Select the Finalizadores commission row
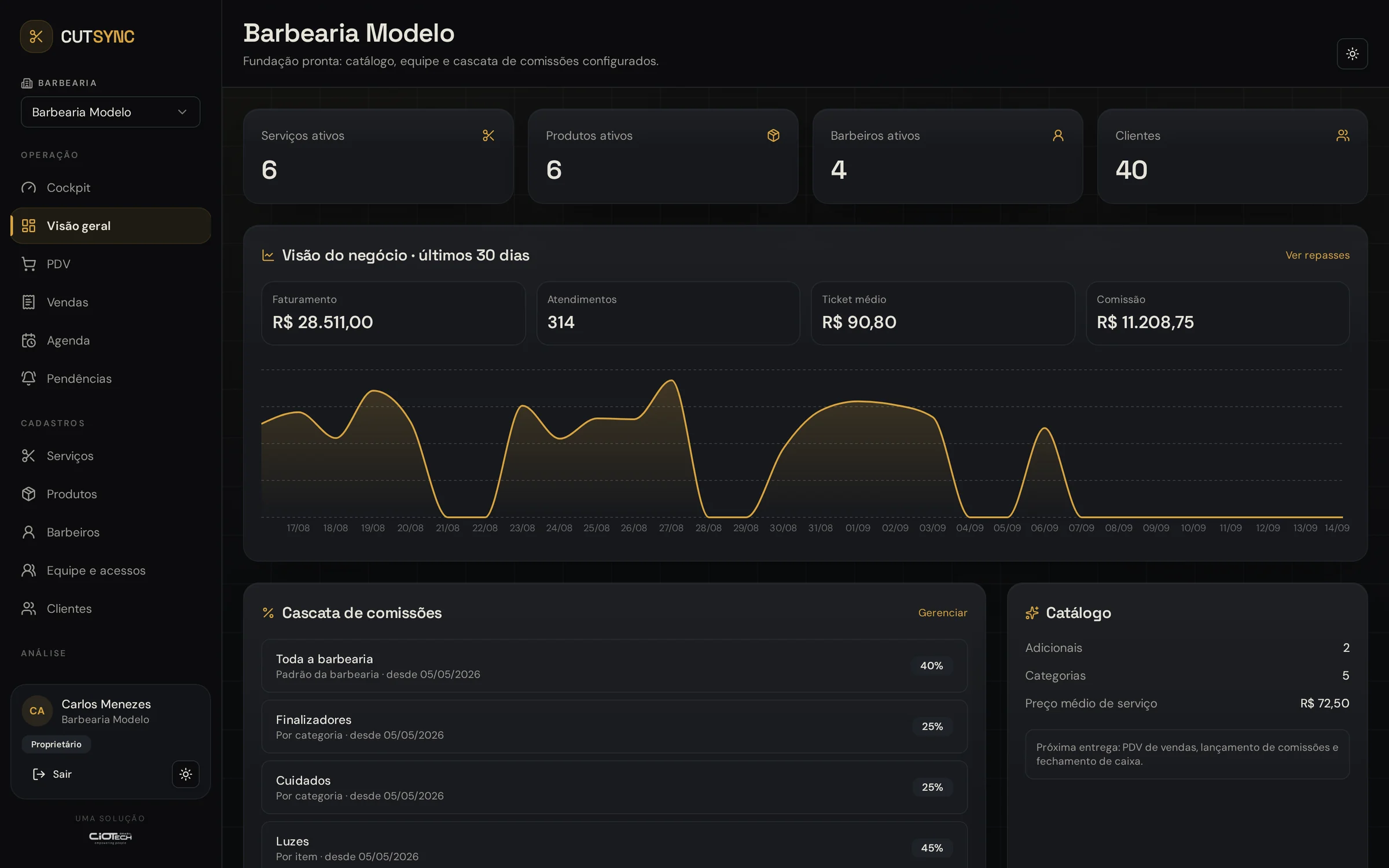The height and width of the screenshot is (868, 1389). point(614,727)
